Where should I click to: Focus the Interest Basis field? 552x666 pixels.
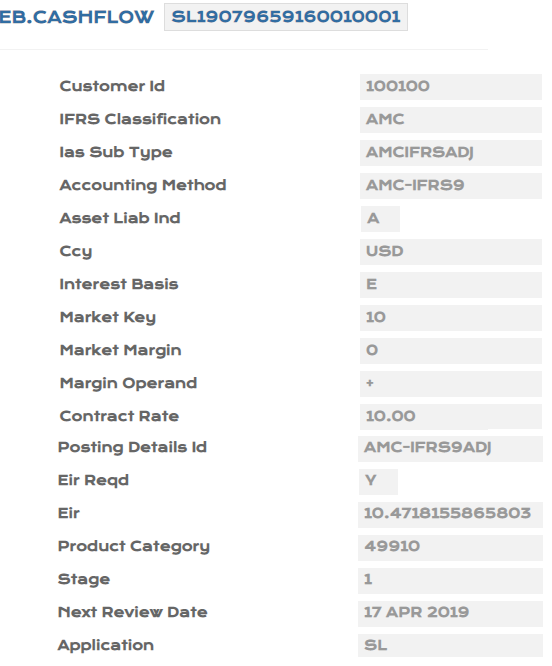click(451, 285)
